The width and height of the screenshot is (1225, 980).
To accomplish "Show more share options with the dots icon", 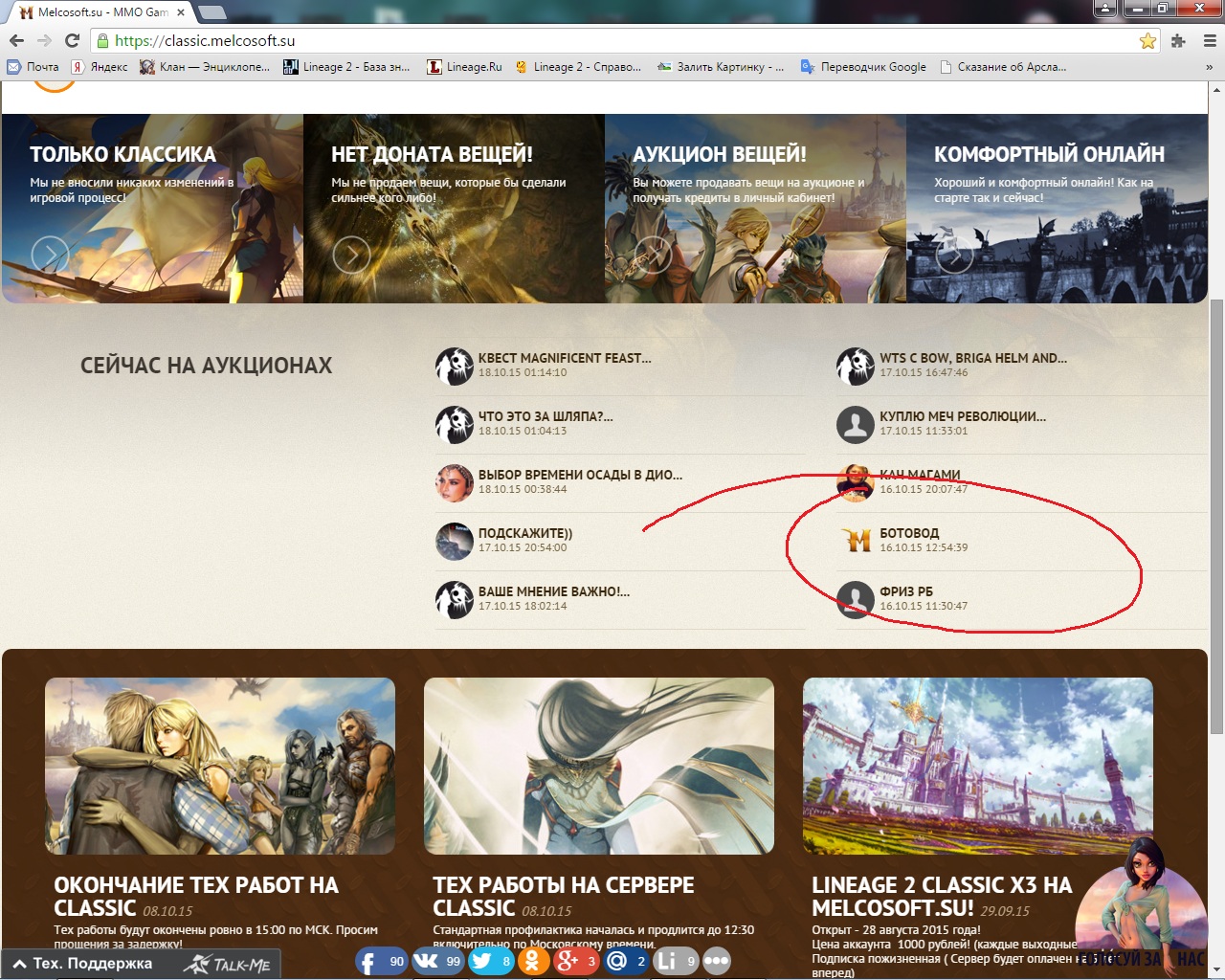I will tap(717, 961).
